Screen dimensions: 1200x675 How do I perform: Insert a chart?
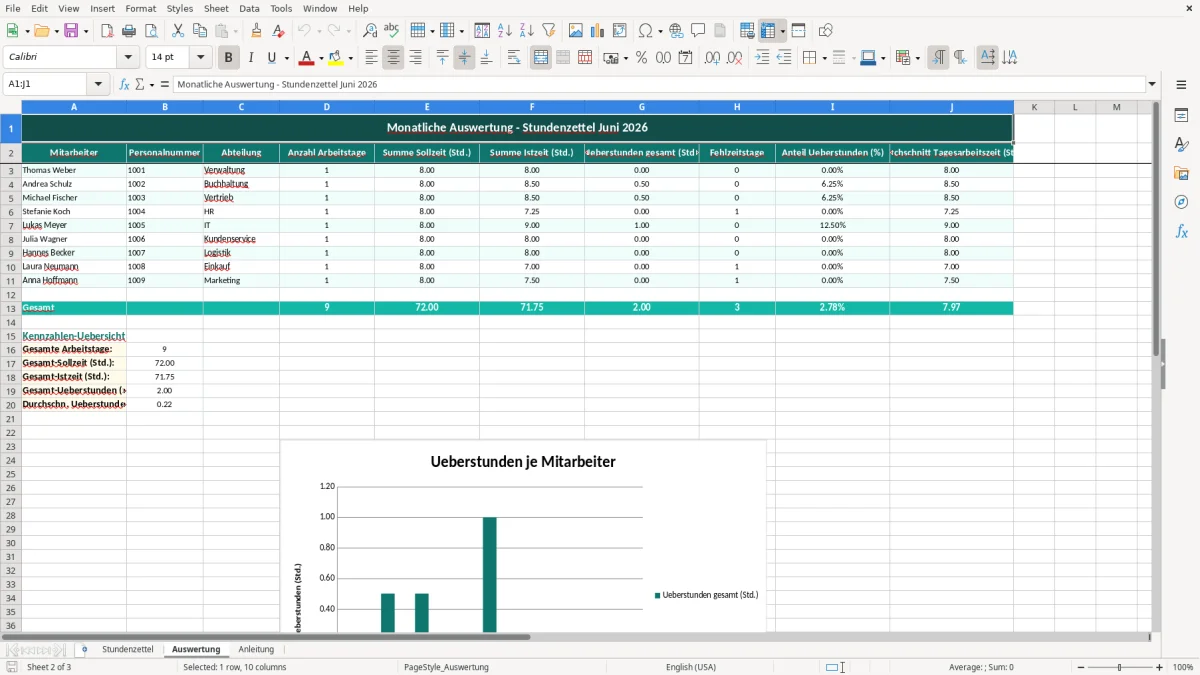pyautogui.click(x=598, y=31)
